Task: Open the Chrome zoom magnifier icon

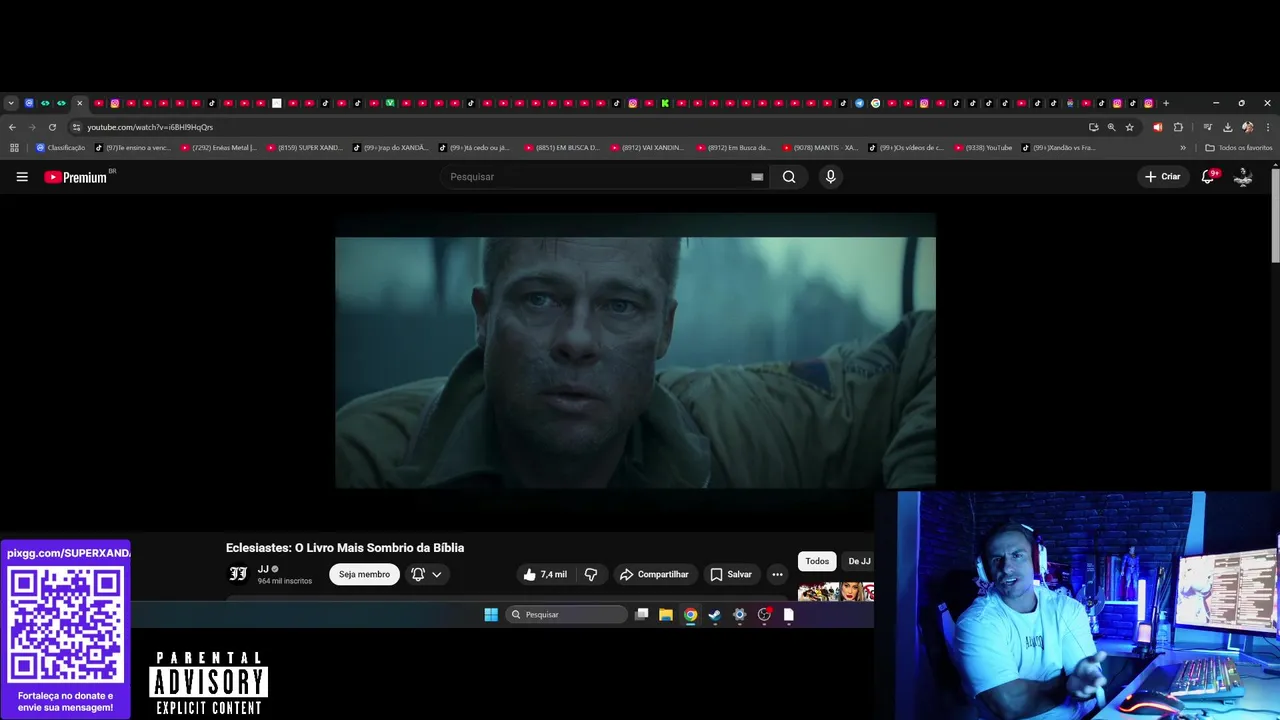Action: [1111, 127]
